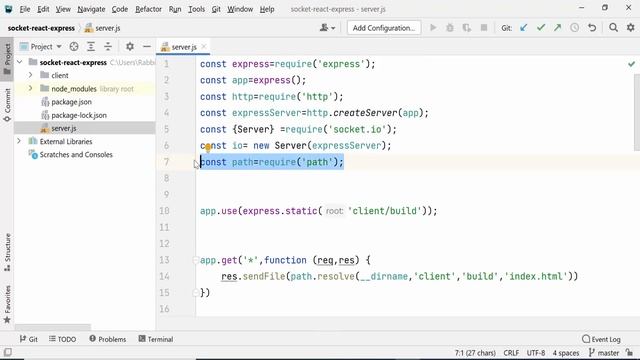Image resolution: width=640 pixels, height=360 pixels.
Task: Click the Run play icon
Action: tap(433, 28)
